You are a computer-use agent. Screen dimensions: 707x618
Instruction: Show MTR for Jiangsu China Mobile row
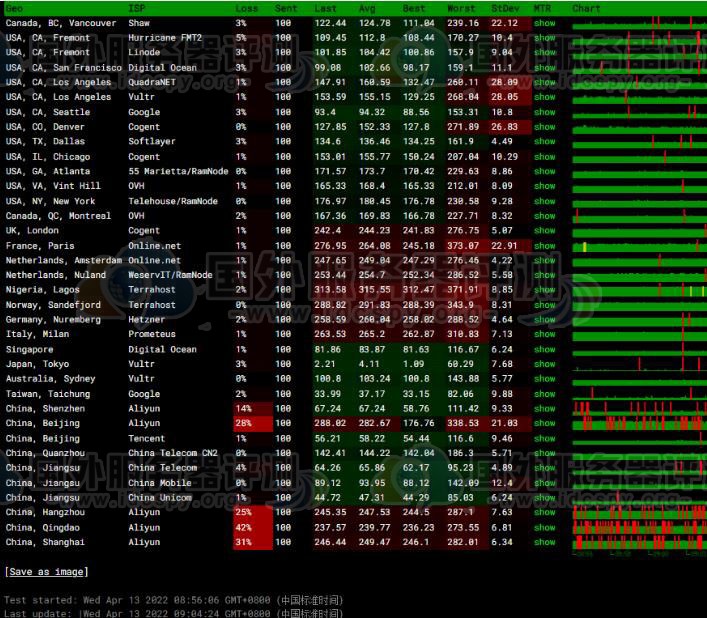[x=545, y=483]
